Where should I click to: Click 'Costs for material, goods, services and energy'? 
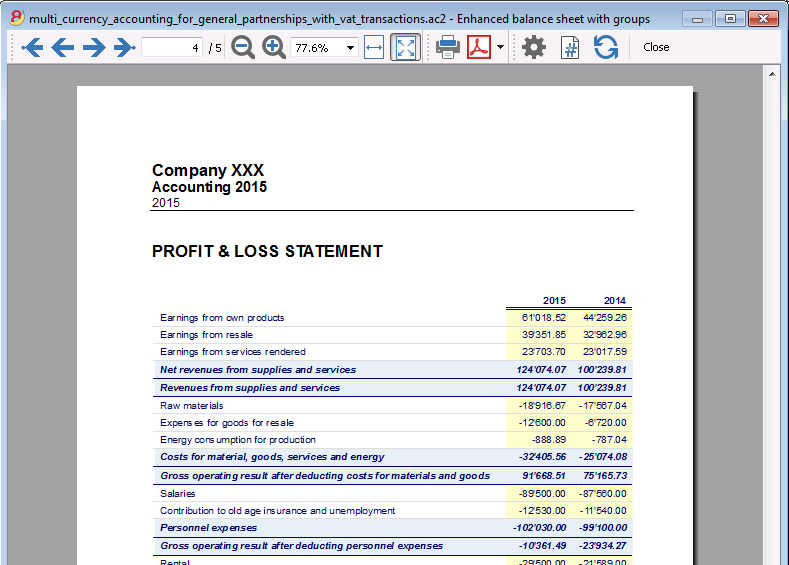click(x=272, y=457)
